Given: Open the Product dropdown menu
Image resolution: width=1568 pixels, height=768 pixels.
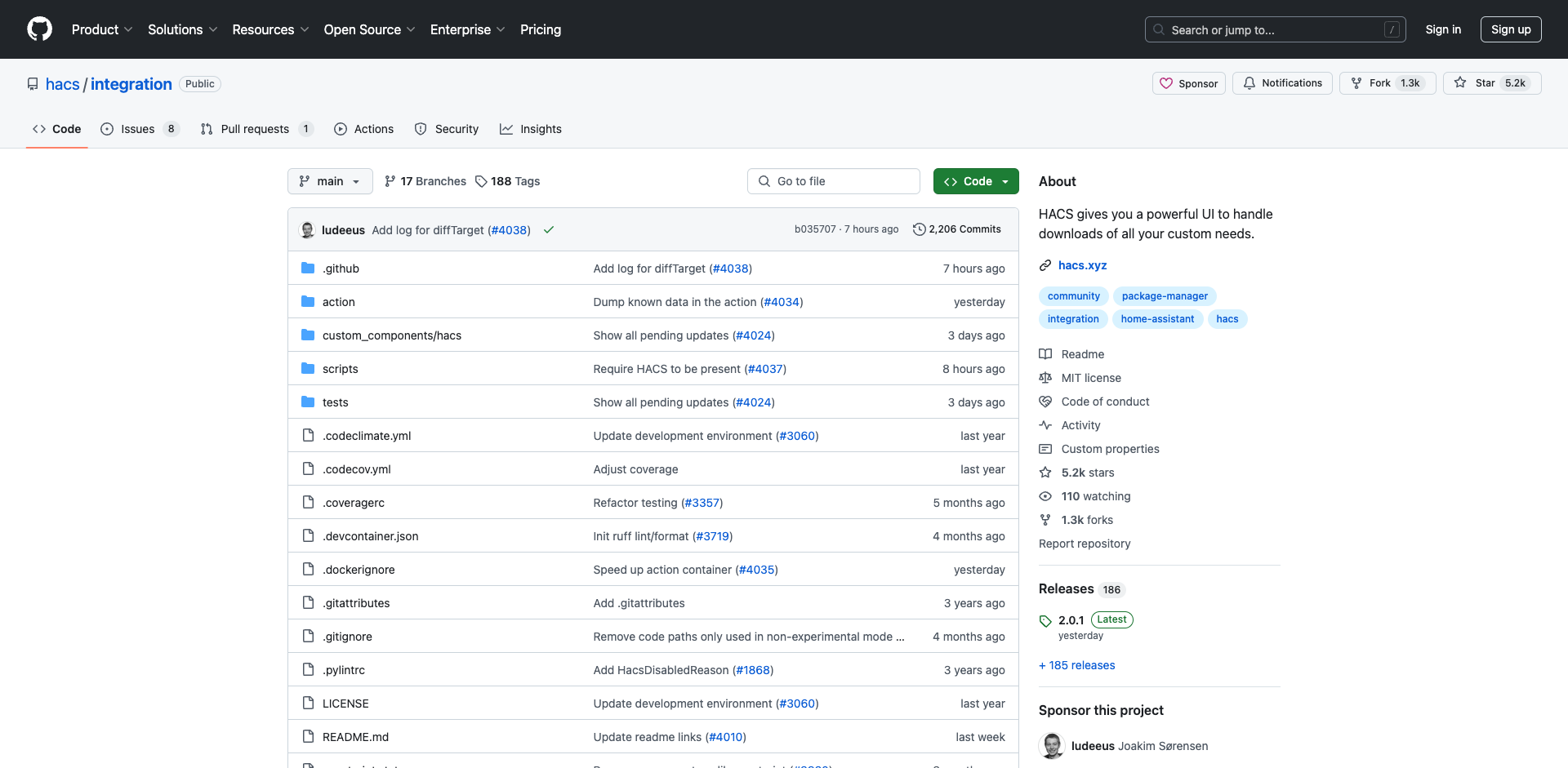Looking at the screenshot, I should tap(102, 29).
